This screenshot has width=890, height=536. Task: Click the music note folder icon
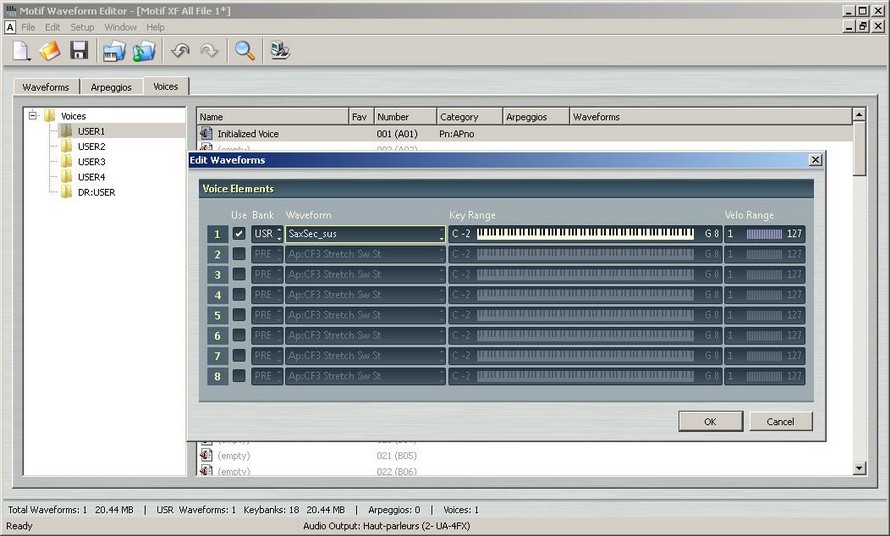click(145, 51)
